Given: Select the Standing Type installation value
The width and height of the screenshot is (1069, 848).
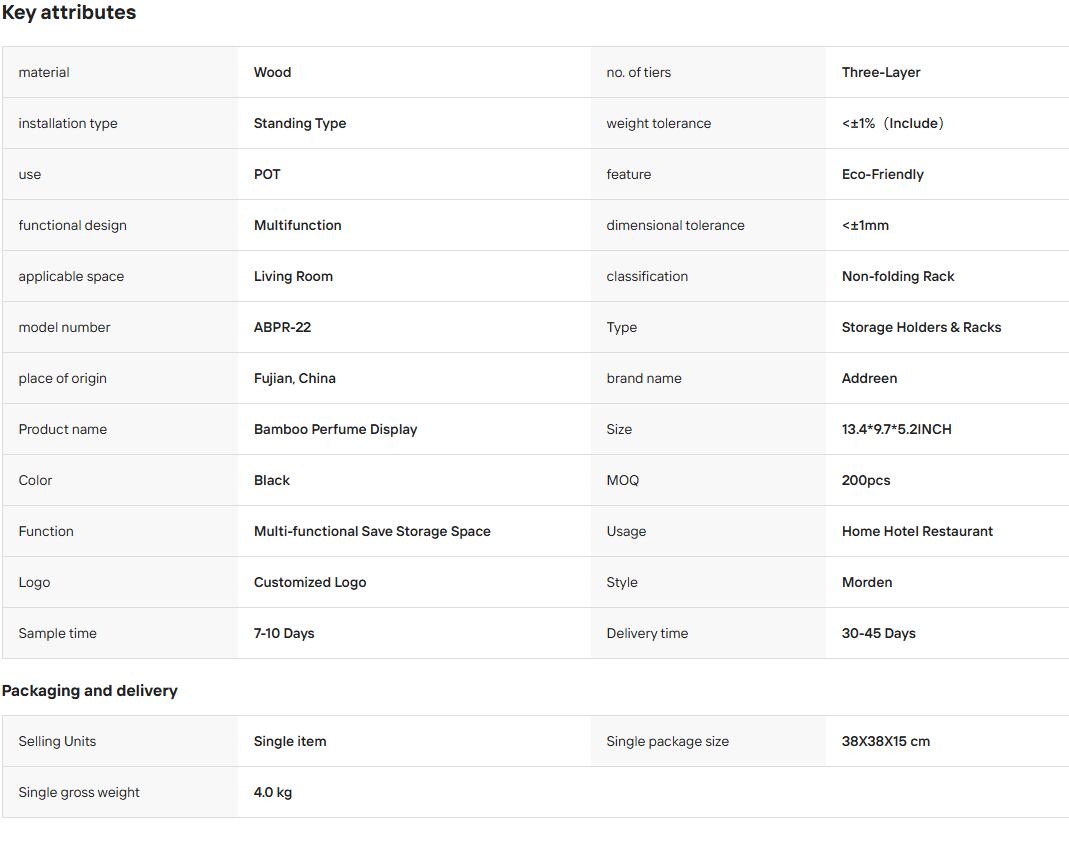Looking at the screenshot, I should 300,123.
